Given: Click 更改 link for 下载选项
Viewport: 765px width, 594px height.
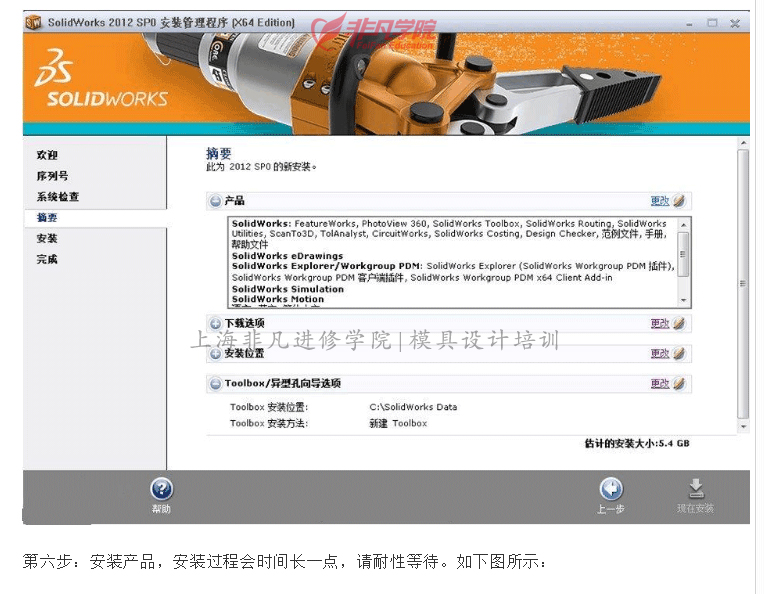Looking at the screenshot, I should pos(660,323).
